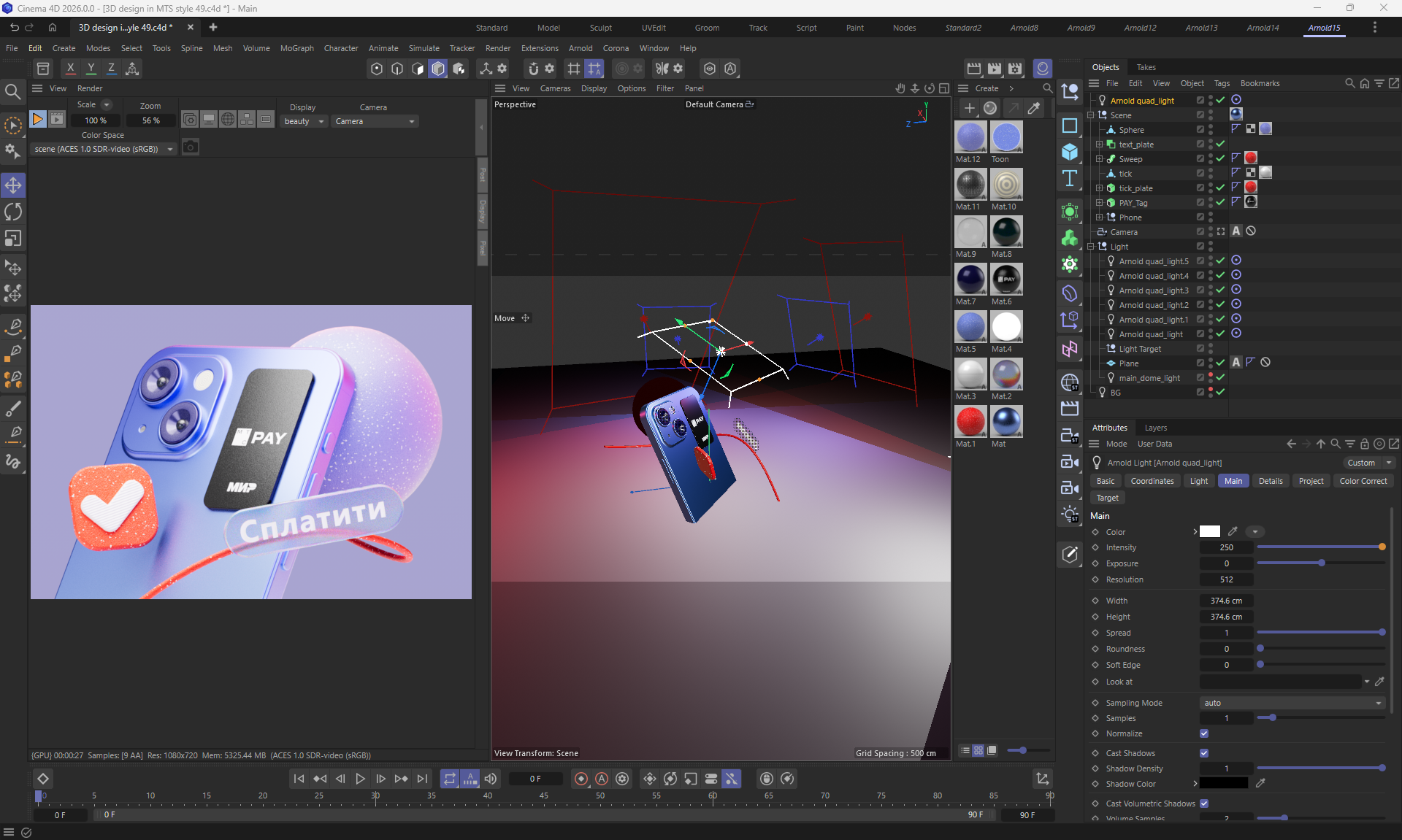The width and height of the screenshot is (1402, 840).
Task: Open the MoGraph menu
Action: (x=296, y=48)
